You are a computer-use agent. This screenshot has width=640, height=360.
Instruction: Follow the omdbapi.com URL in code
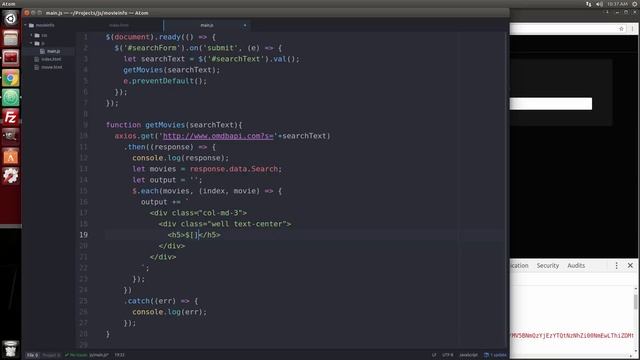218,136
